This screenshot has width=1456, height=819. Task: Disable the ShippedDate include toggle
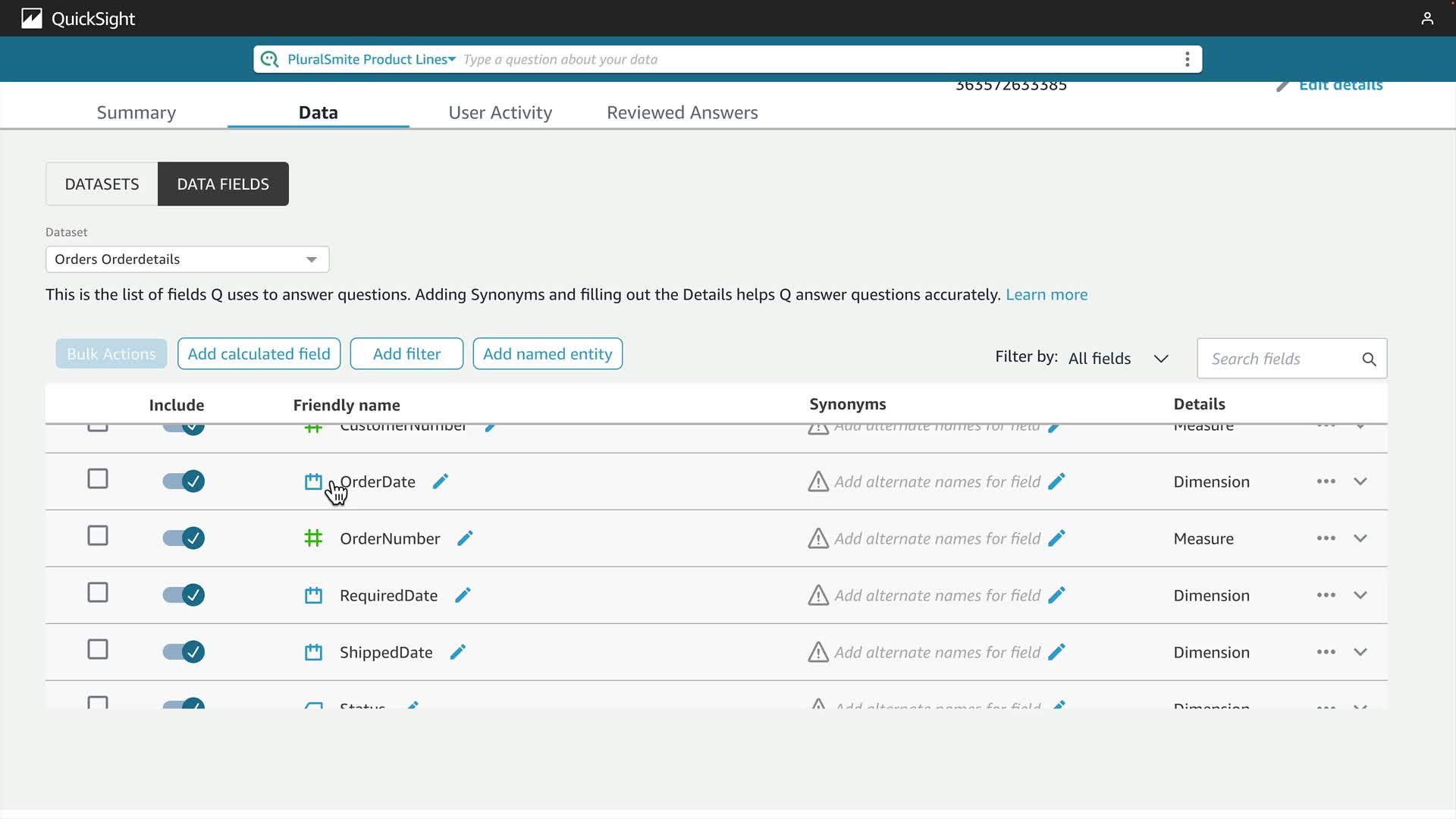click(x=184, y=652)
